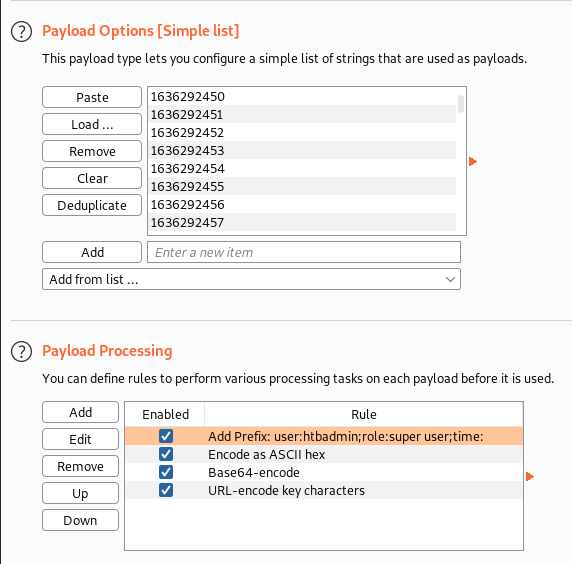Click Deduplicate to remove duplicate payloads

point(92,205)
